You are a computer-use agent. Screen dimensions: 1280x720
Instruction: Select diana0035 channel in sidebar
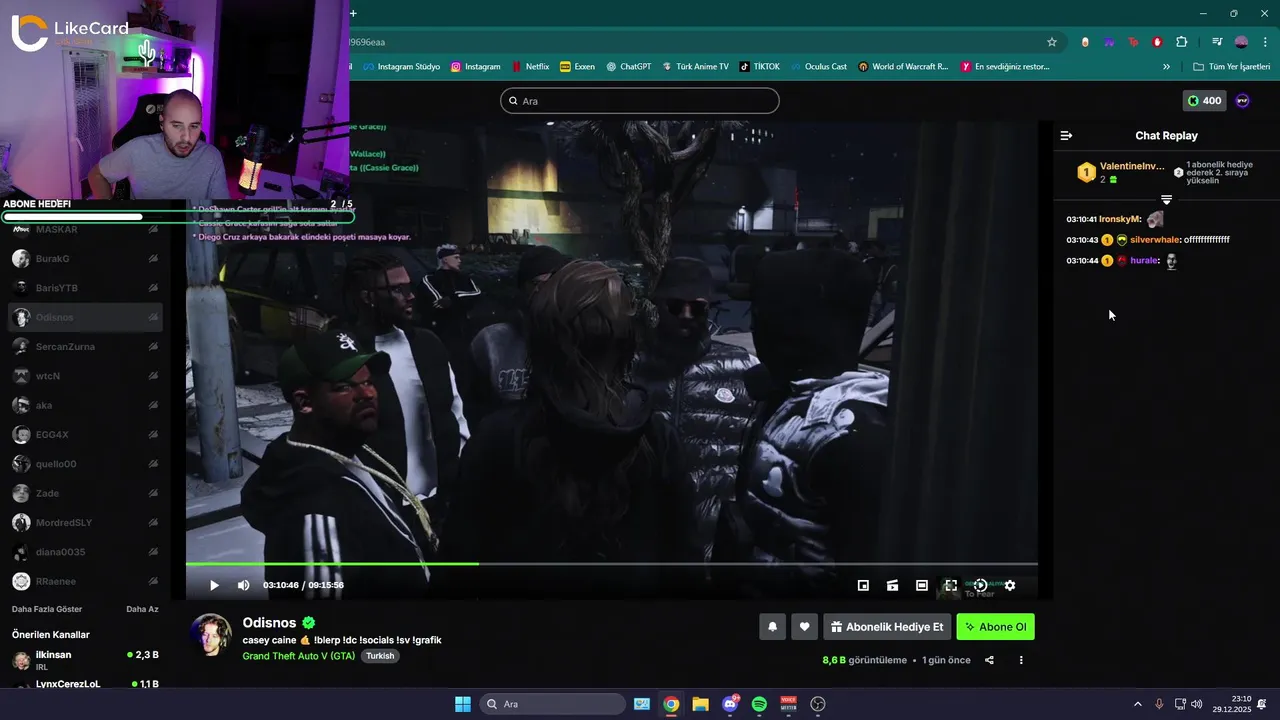coord(86,552)
